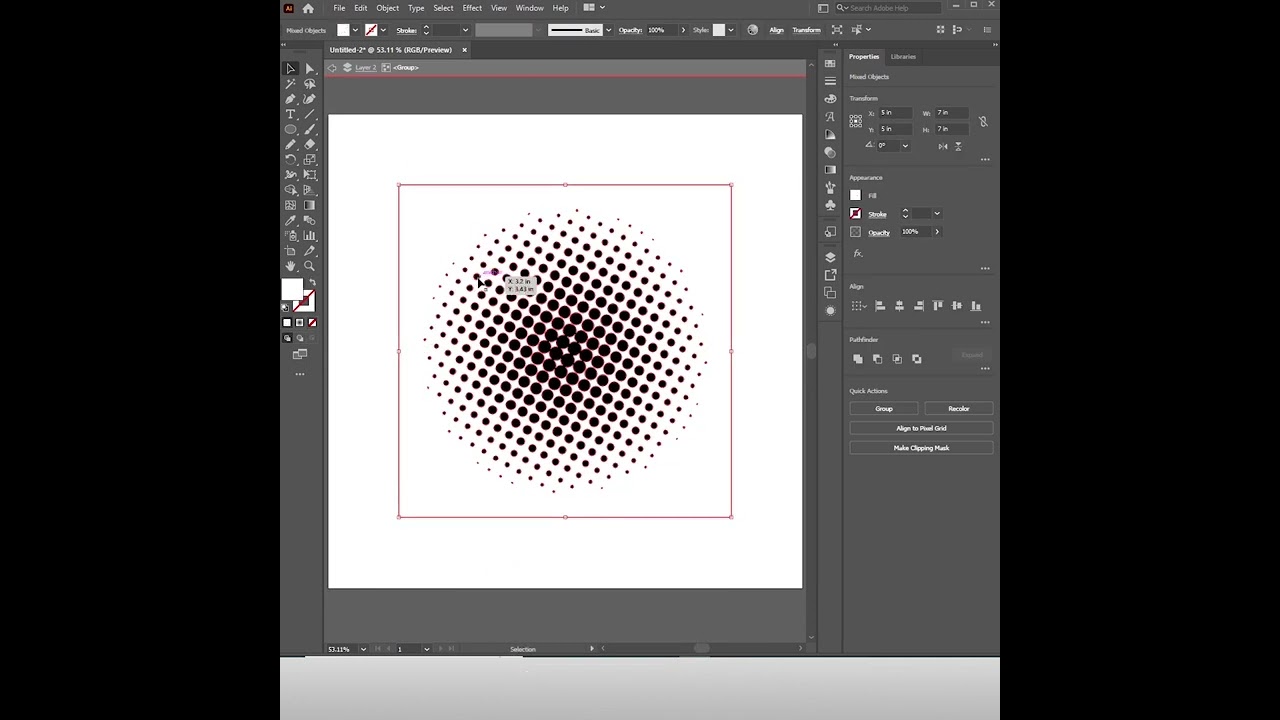Open graphic Style dropdown
1280x720 pixels.
tap(731, 30)
